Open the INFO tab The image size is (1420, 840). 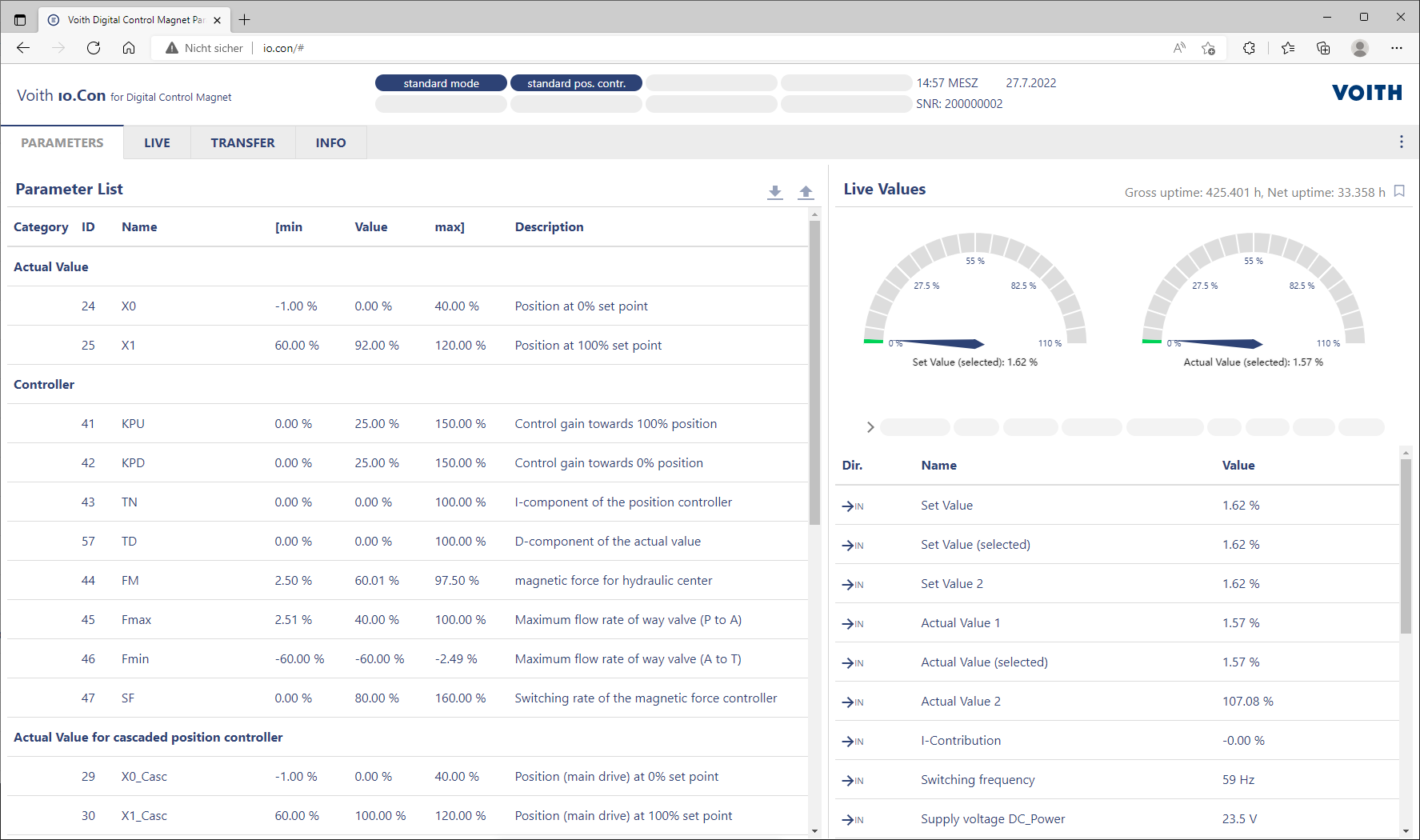330,142
